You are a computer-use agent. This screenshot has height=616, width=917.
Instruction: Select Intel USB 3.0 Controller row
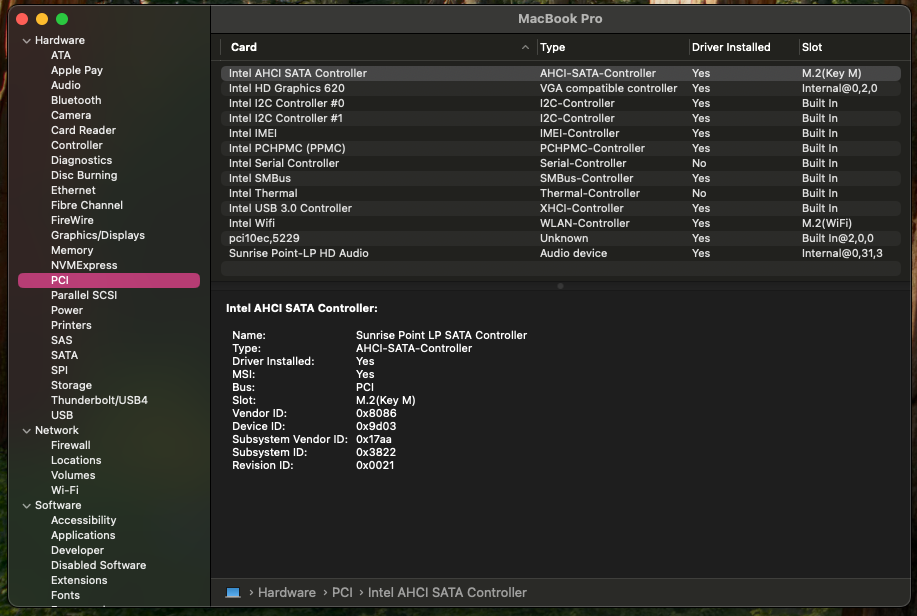pyautogui.click(x=560, y=208)
